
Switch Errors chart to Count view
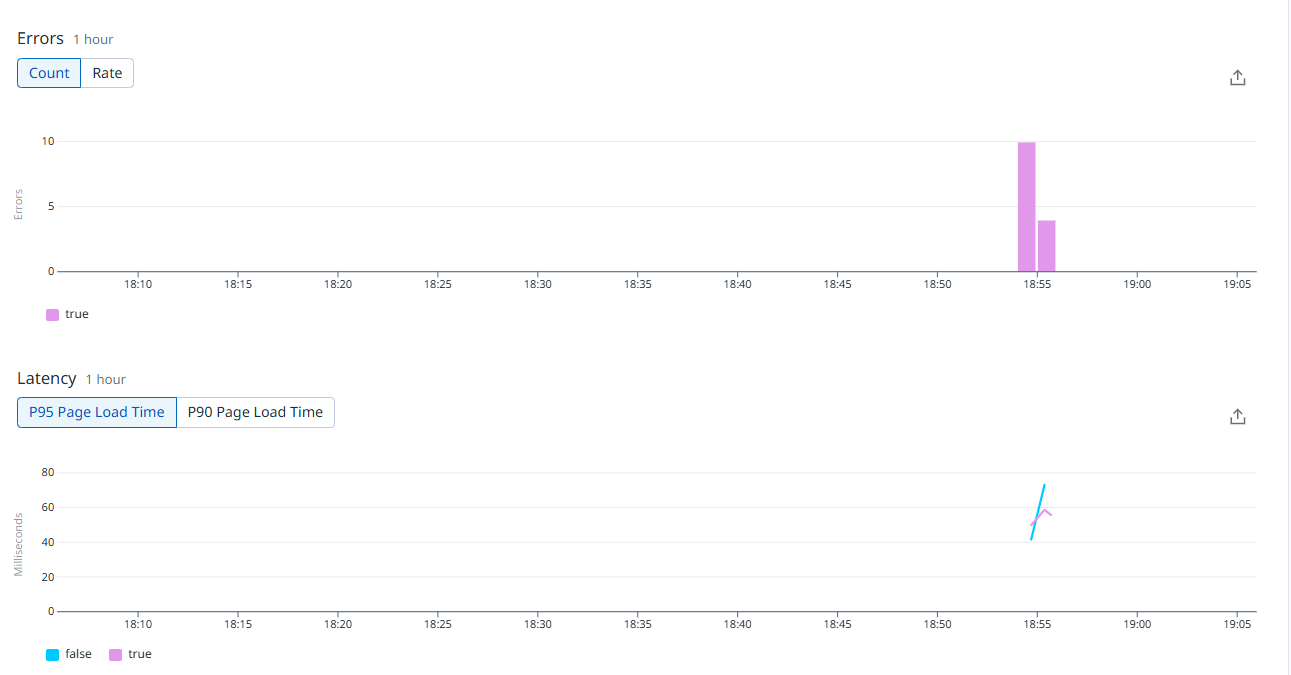pos(49,73)
